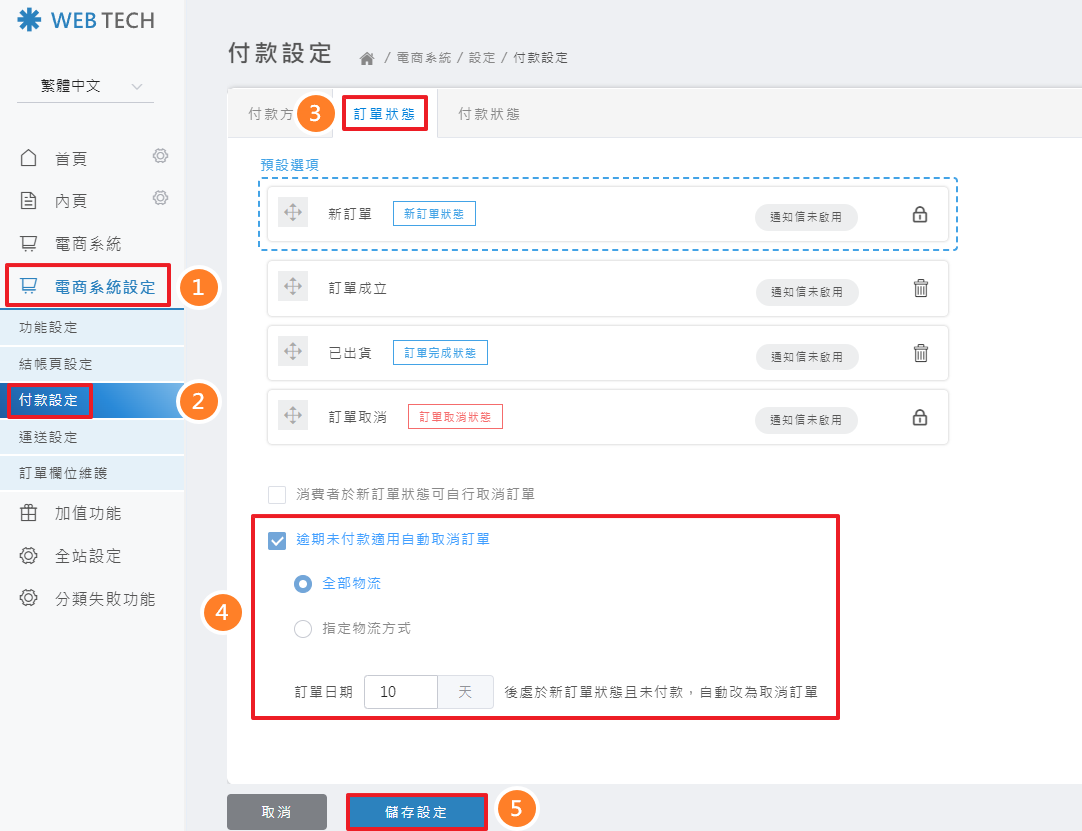Viewport: 1082px width, 831px height.
Task: Click the WEB TECH logo
Action: 86,21
